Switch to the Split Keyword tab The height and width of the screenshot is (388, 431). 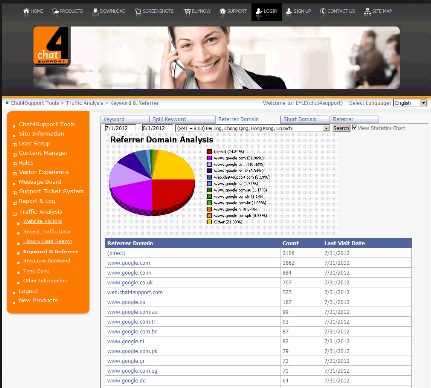tap(182, 119)
